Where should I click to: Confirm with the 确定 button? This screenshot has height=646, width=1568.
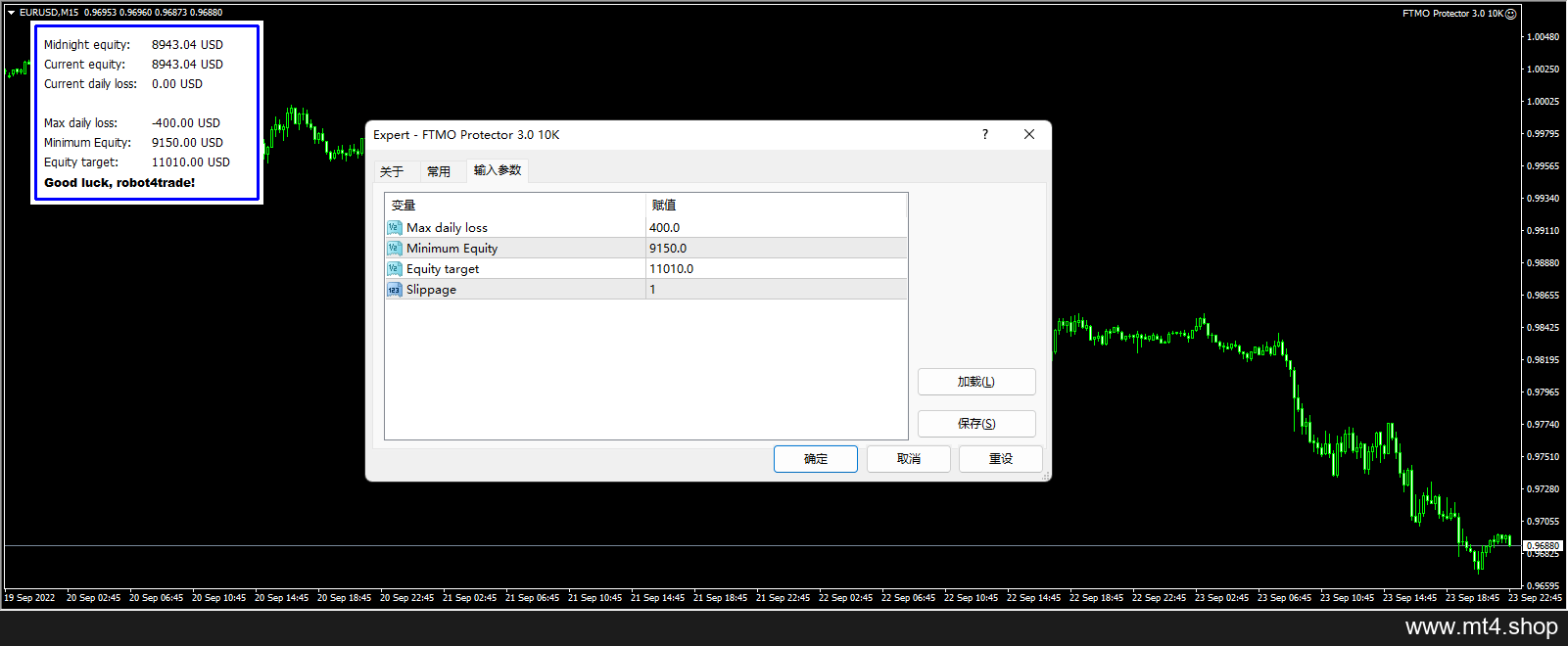[816, 459]
